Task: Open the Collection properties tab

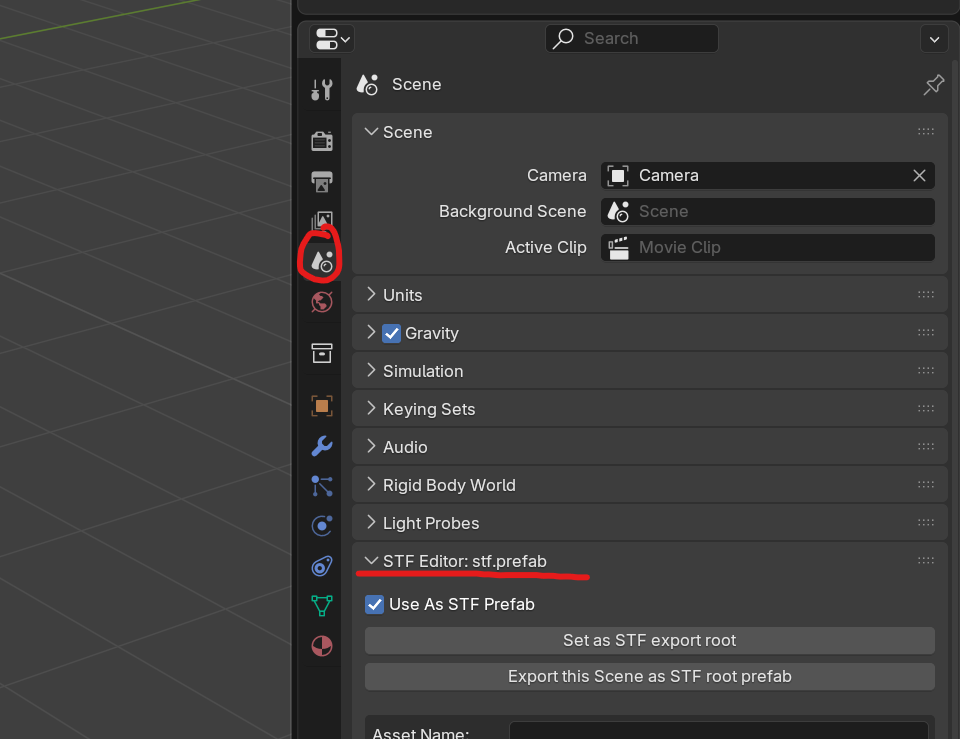Action: 321,353
